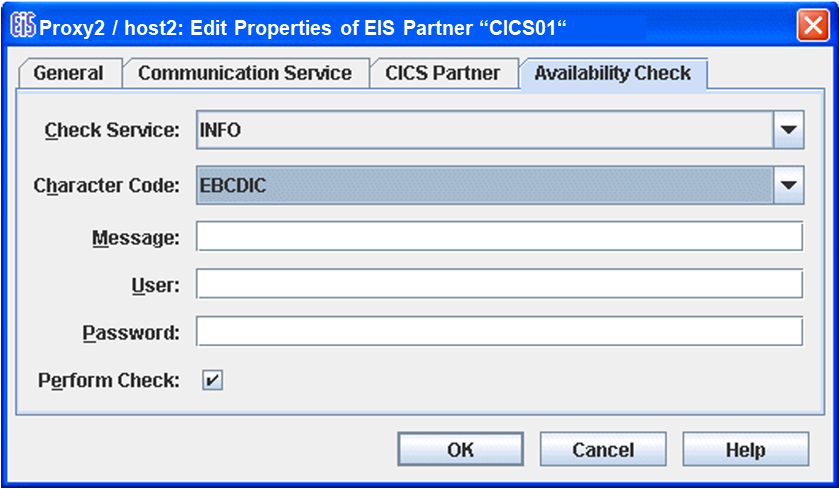Expand the Check Service dropdown arrow
Screen dimensions: 839x489
(790, 131)
